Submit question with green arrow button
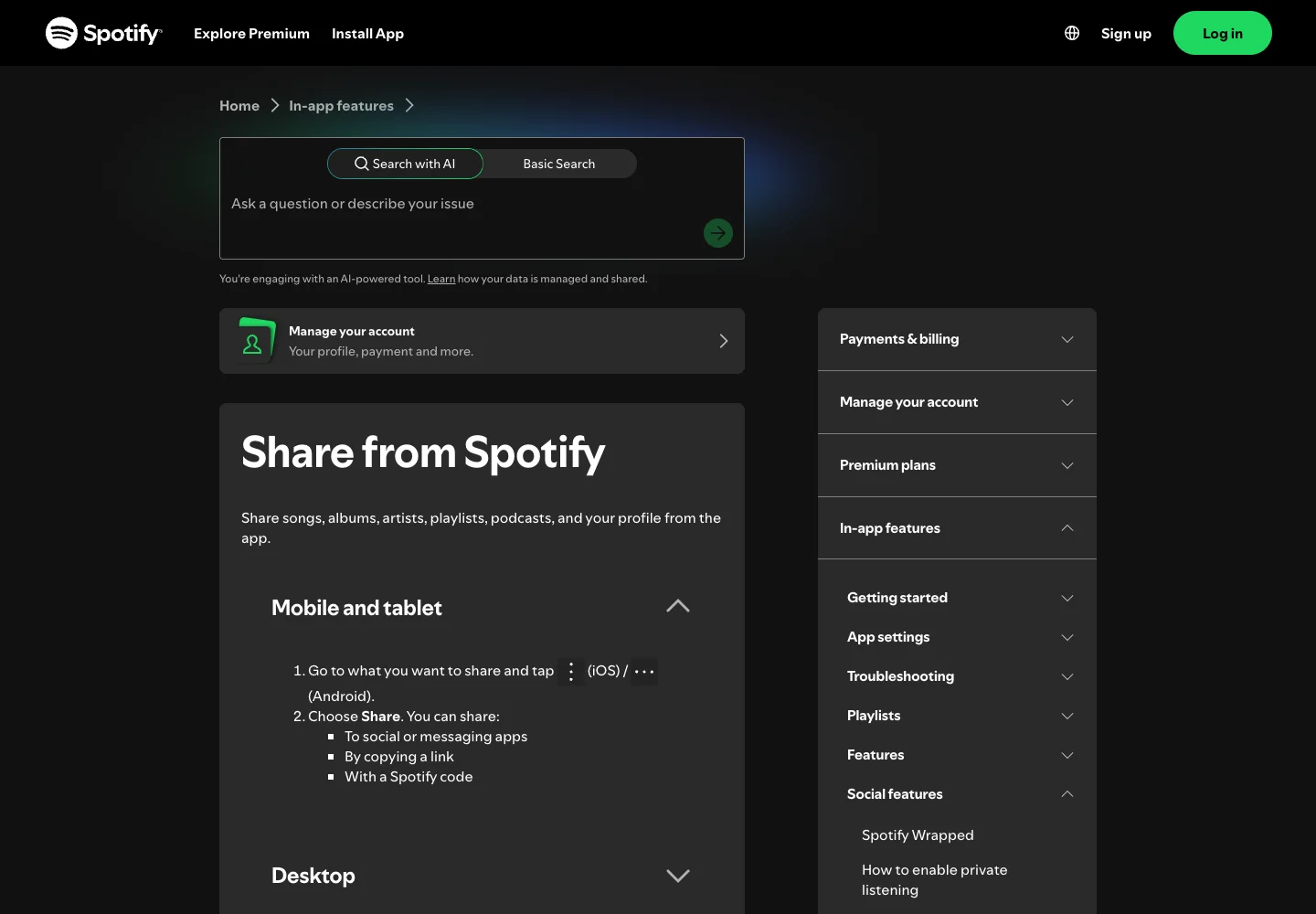 point(718,233)
